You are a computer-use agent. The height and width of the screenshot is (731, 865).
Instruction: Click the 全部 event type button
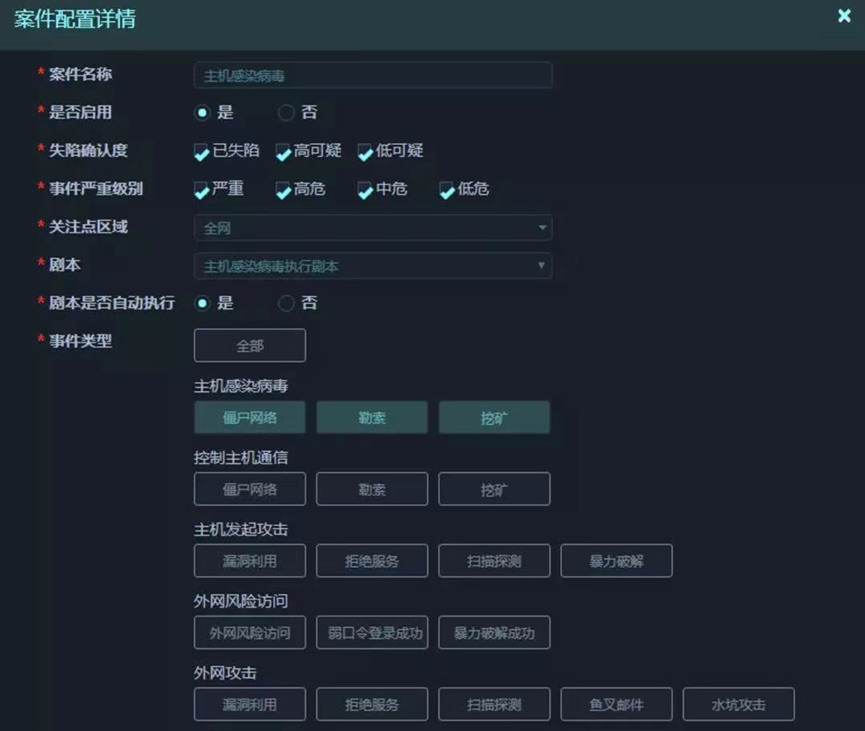click(249, 344)
